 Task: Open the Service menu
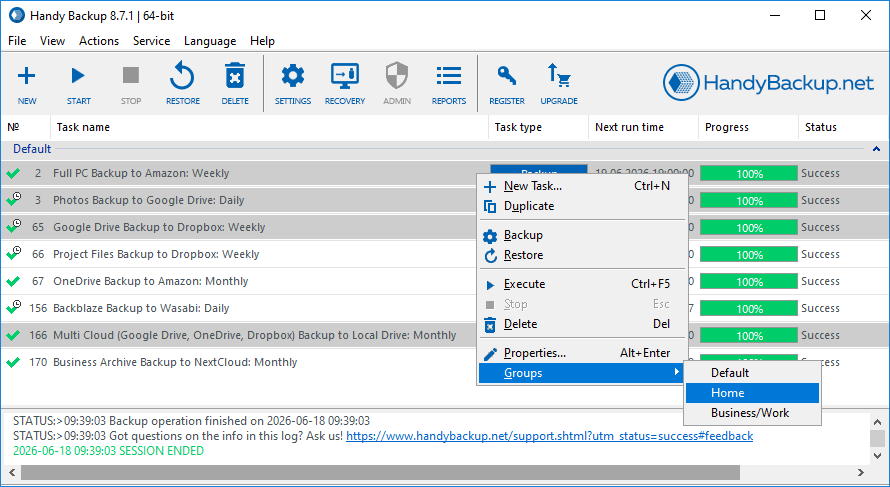[152, 41]
